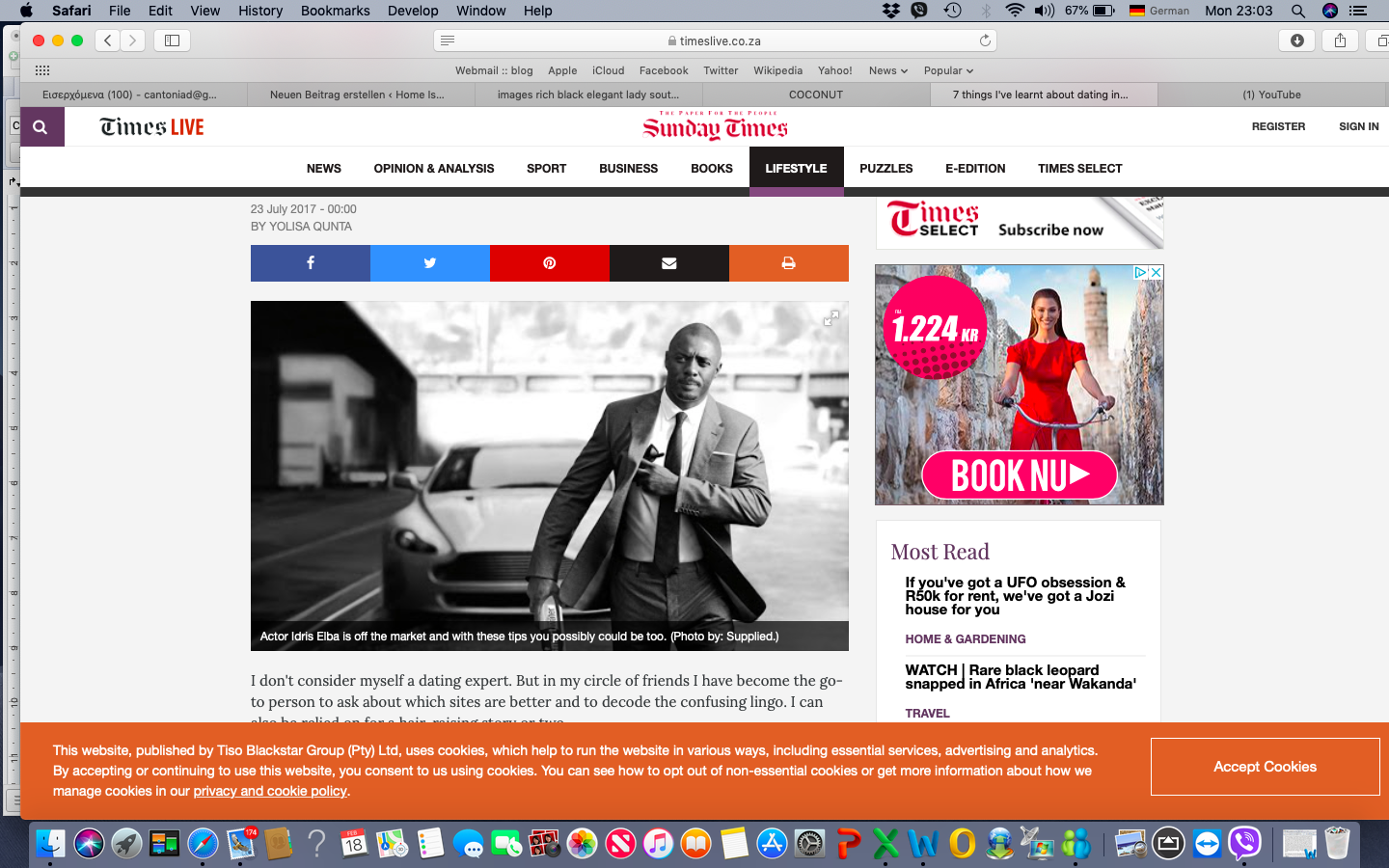Show Safari downloads
Image resolution: width=1389 pixels, height=868 pixels.
point(1297,41)
